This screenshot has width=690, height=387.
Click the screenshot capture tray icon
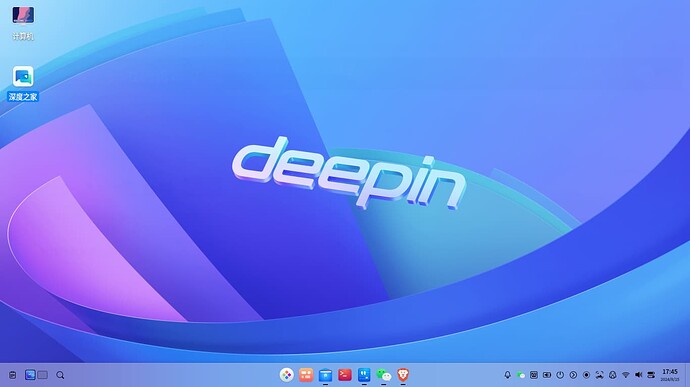(x=599, y=375)
